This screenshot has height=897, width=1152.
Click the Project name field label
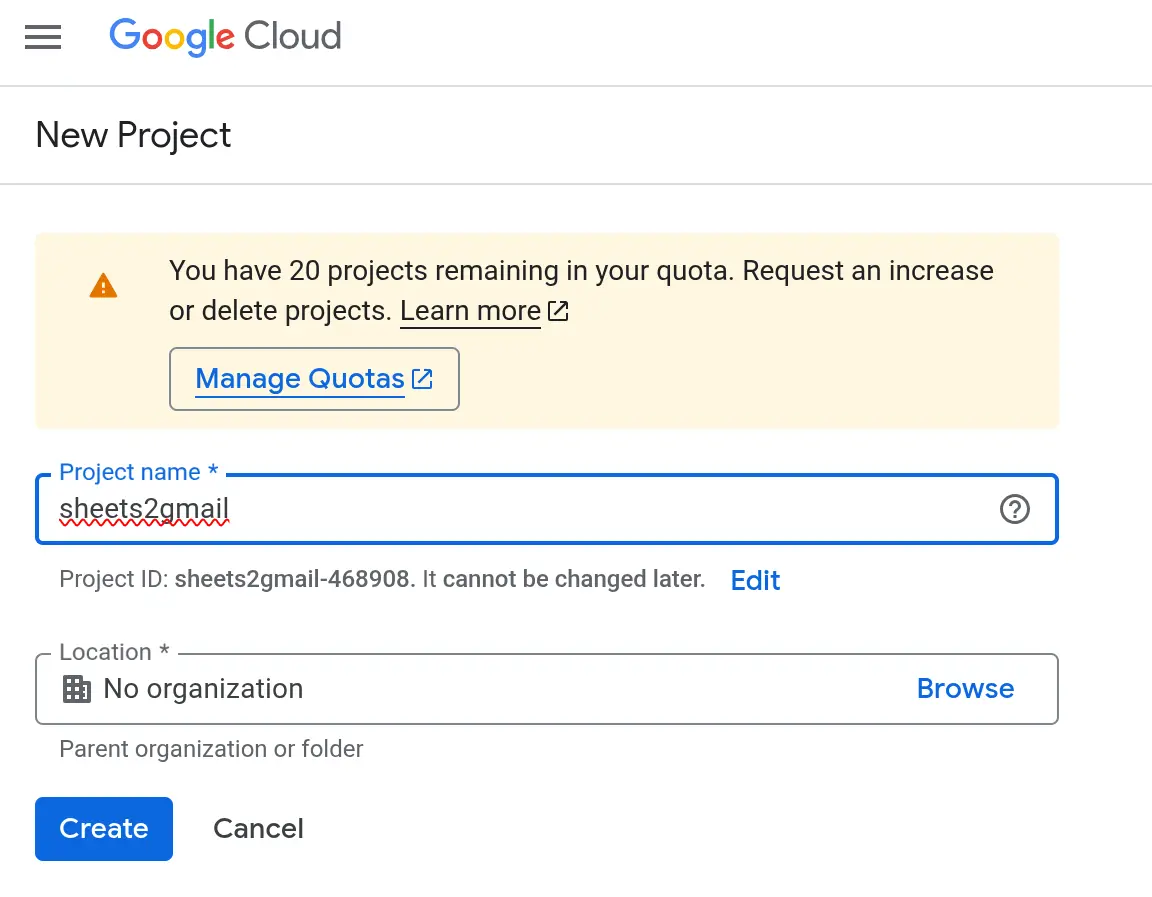[138, 472]
